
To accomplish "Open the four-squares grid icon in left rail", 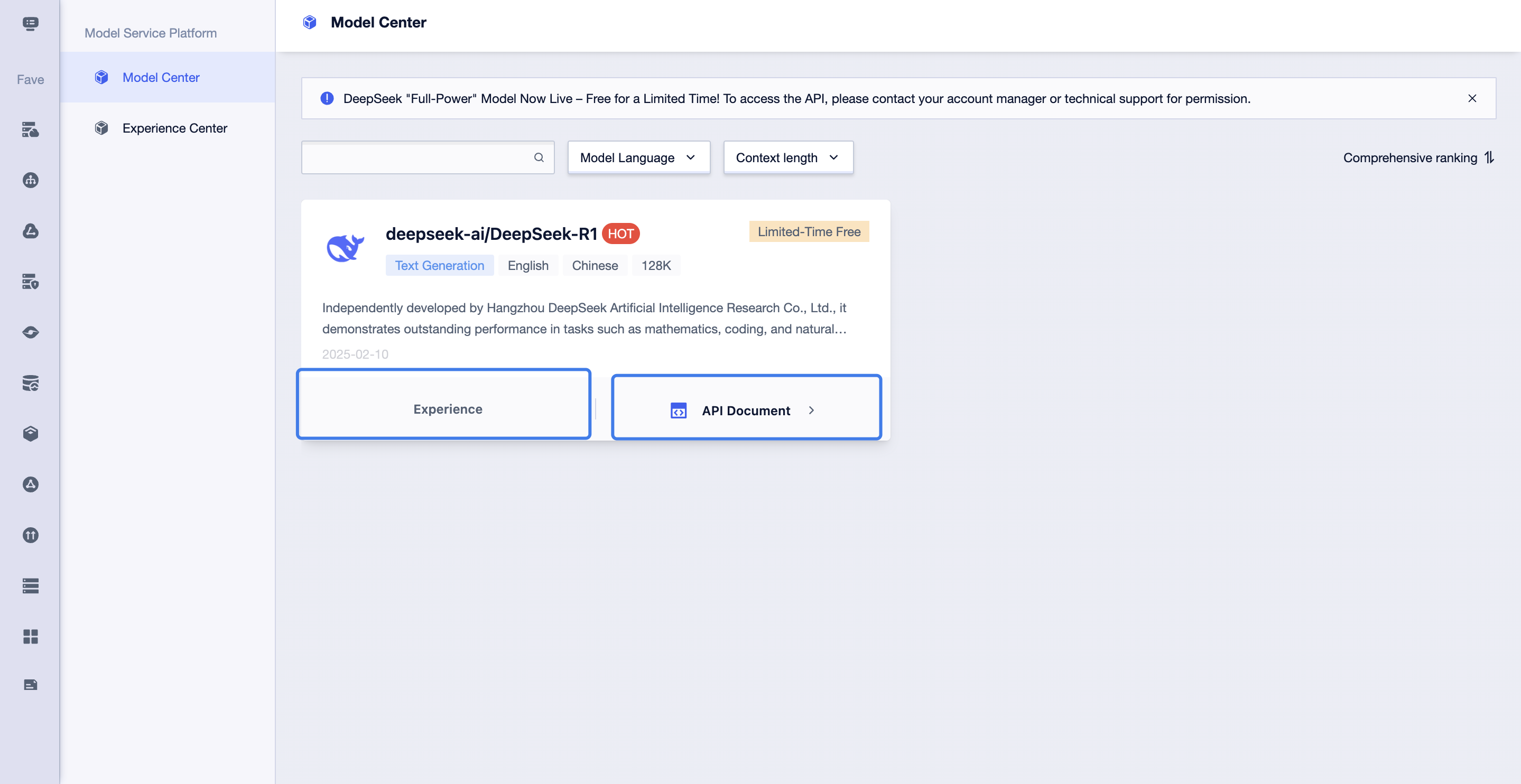I will [30, 637].
